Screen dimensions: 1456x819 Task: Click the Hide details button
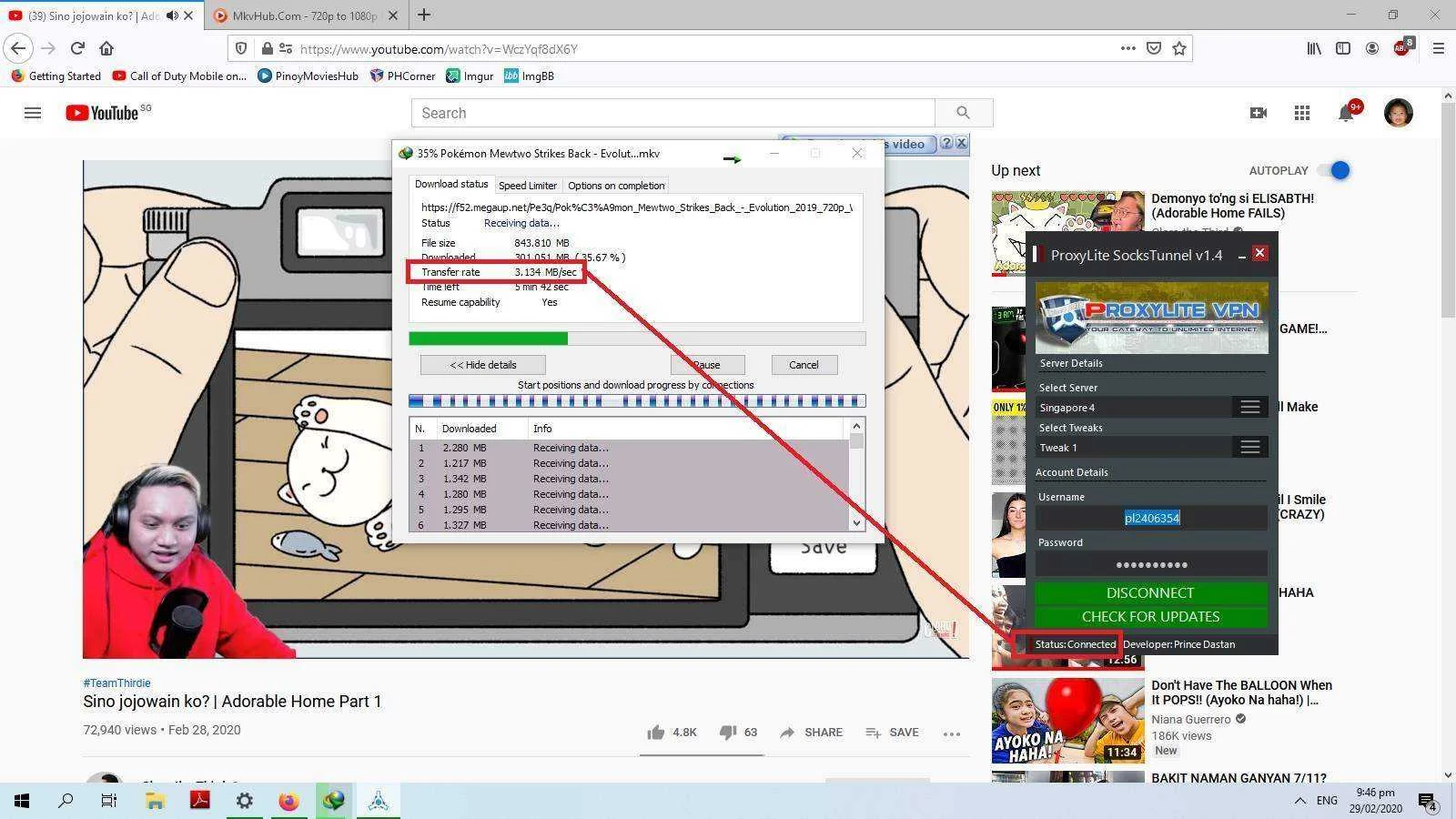pos(483,365)
